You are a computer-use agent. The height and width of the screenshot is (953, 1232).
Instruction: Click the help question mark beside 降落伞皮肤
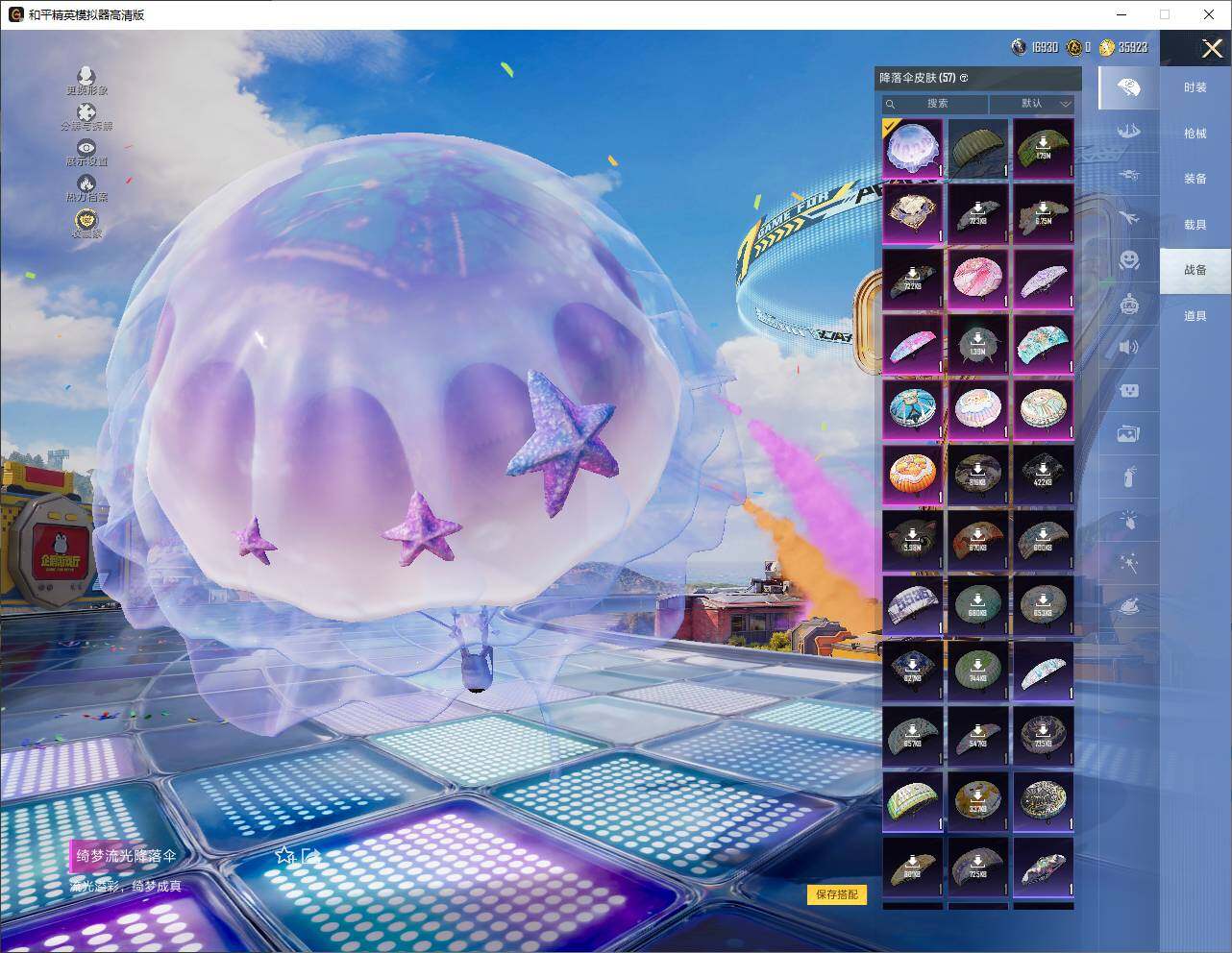click(964, 78)
